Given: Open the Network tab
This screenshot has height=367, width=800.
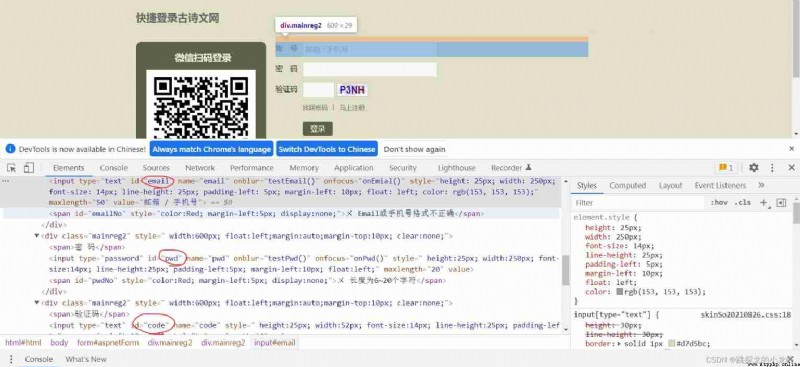Looking at the screenshot, I should tap(200, 167).
